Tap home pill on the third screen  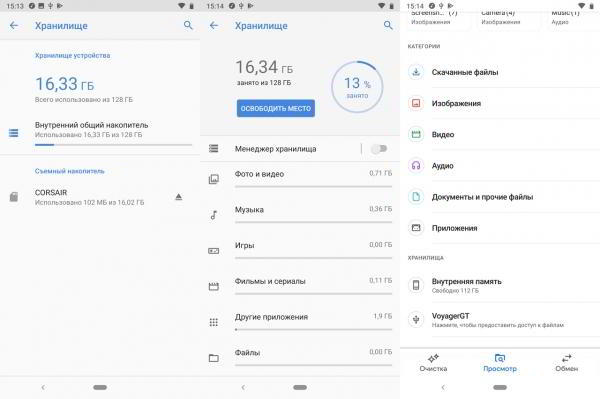click(x=500, y=387)
